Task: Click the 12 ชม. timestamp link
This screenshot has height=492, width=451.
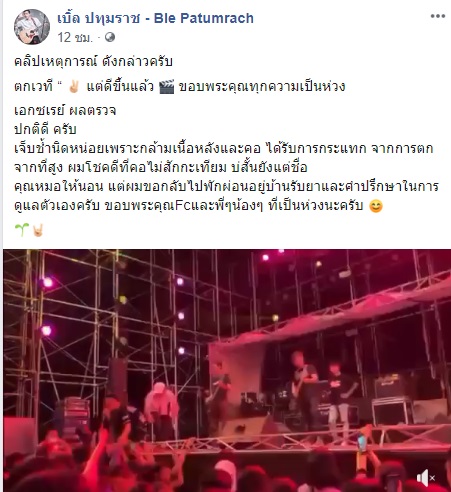Action: point(75,37)
